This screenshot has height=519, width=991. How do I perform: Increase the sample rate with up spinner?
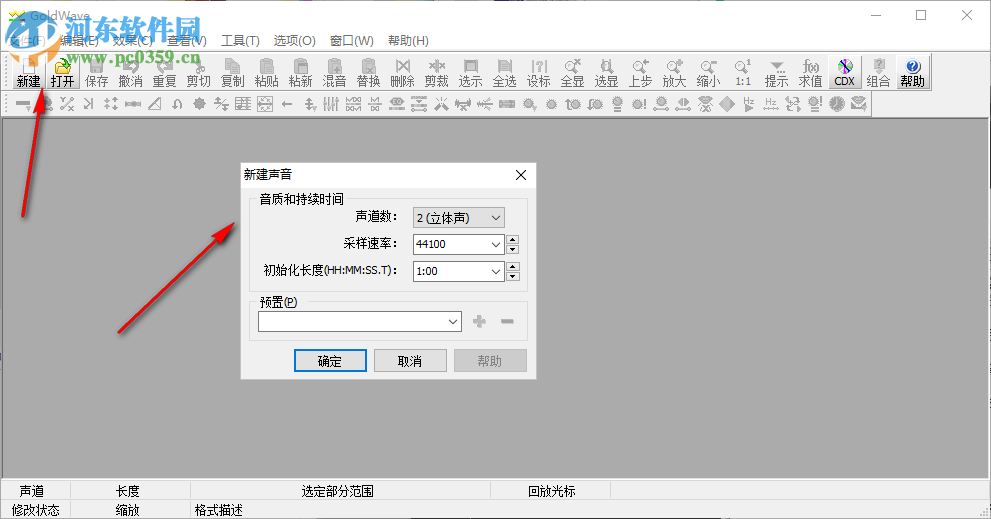coord(513,240)
